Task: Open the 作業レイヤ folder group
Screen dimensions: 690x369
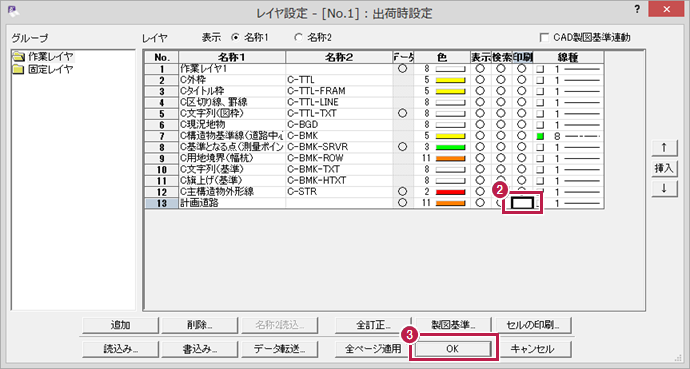Action: coord(43,57)
